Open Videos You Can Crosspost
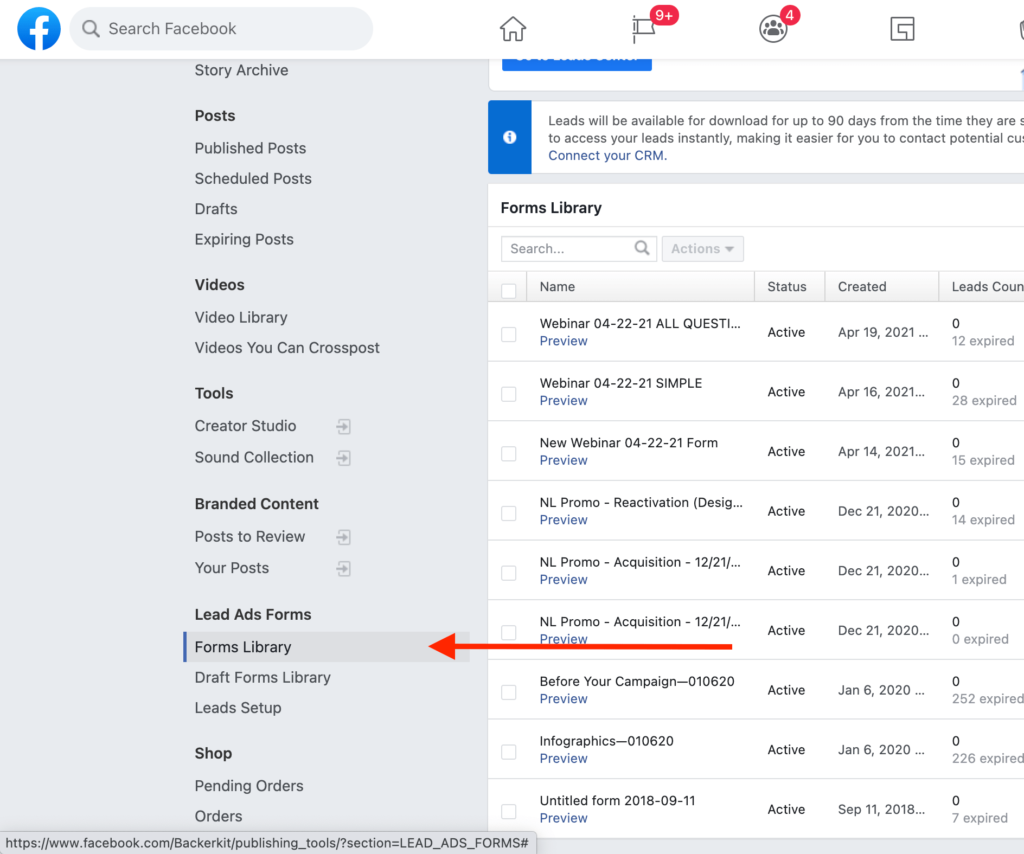Image resolution: width=1024 pixels, height=854 pixels. pos(287,347)
